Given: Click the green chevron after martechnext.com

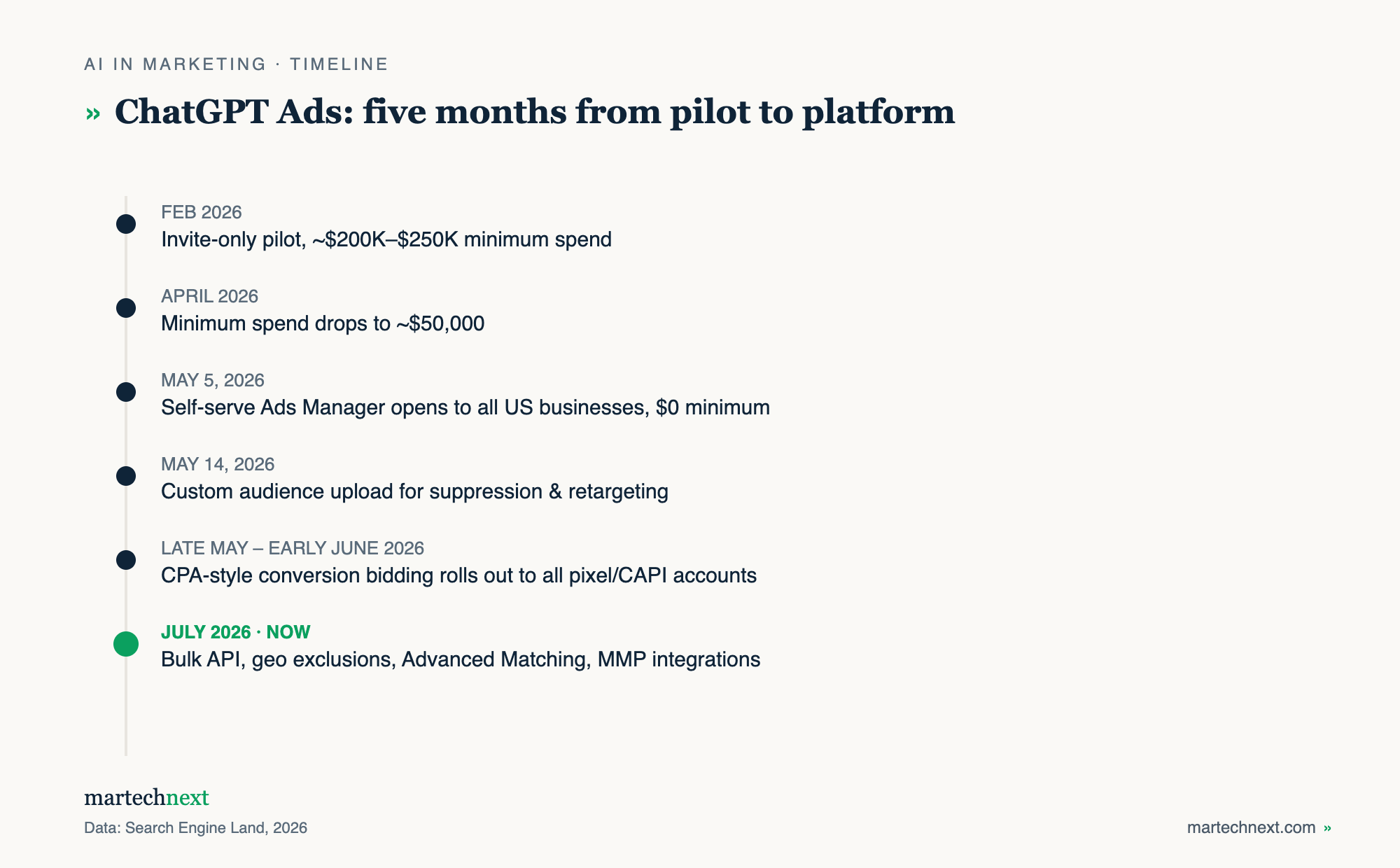Looking at the screenshot, I should (x=1327, y=828).
